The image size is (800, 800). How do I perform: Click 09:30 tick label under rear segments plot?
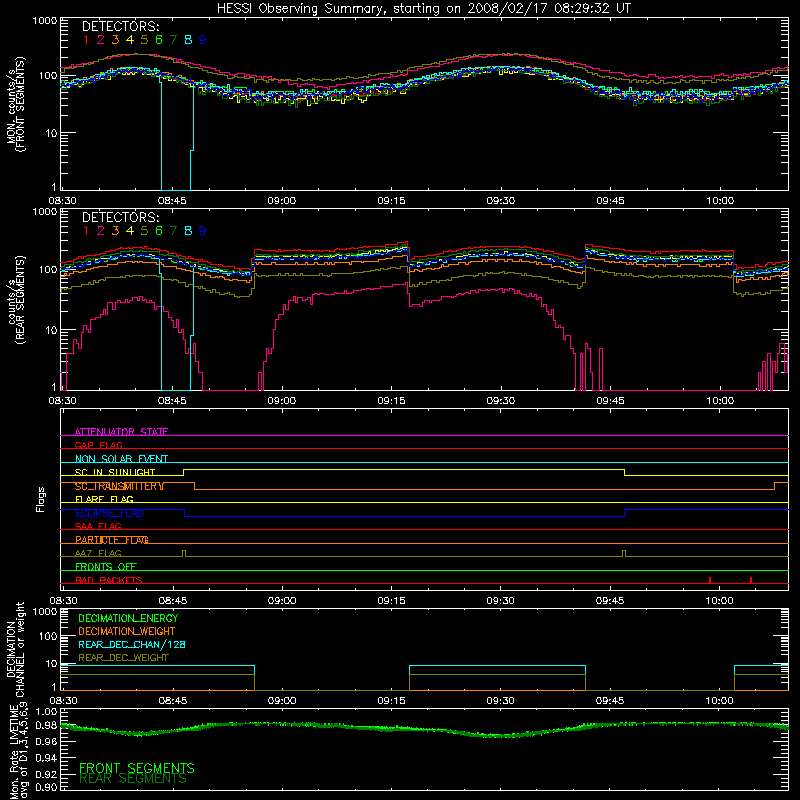501,401
